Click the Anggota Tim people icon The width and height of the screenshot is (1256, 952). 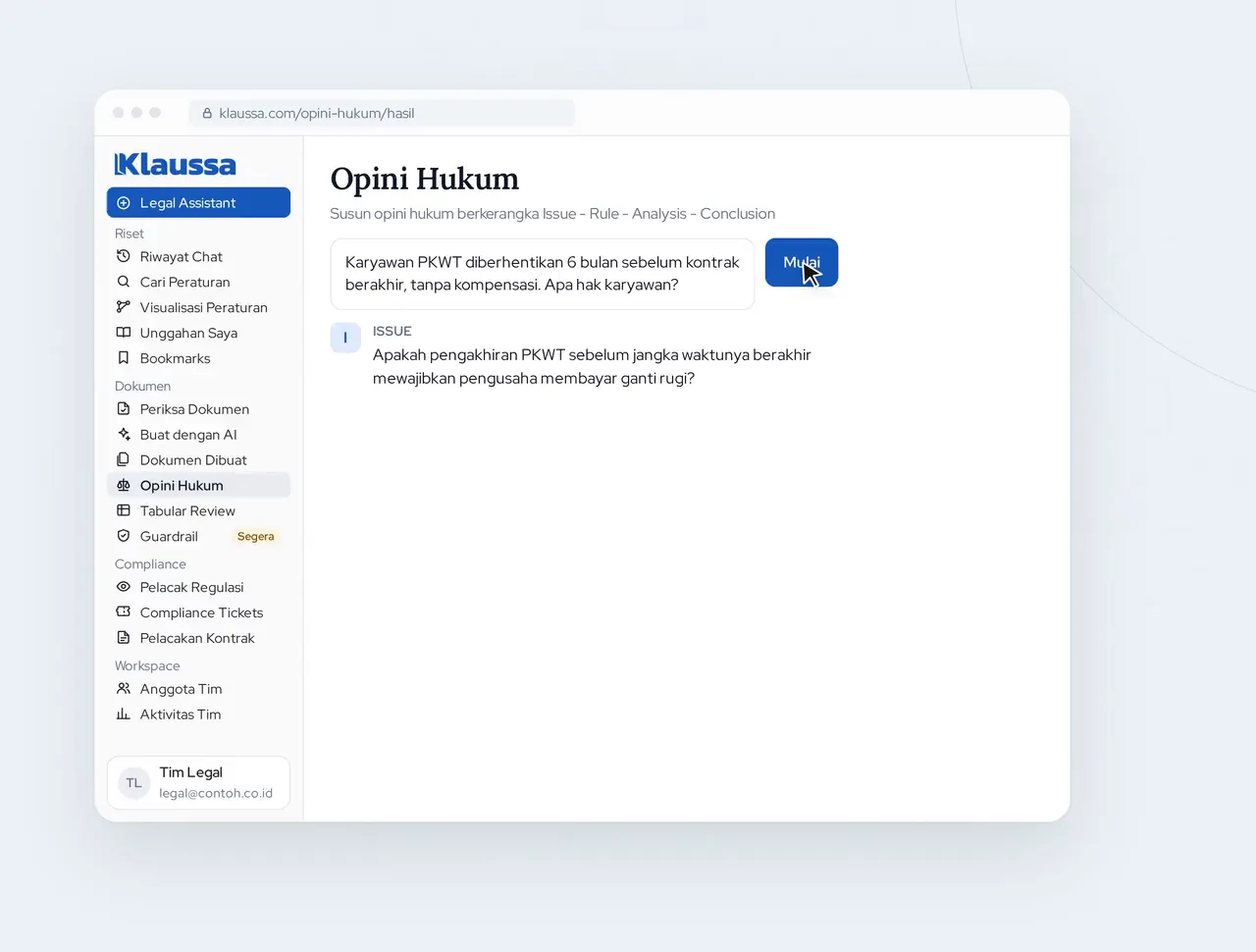124,689
